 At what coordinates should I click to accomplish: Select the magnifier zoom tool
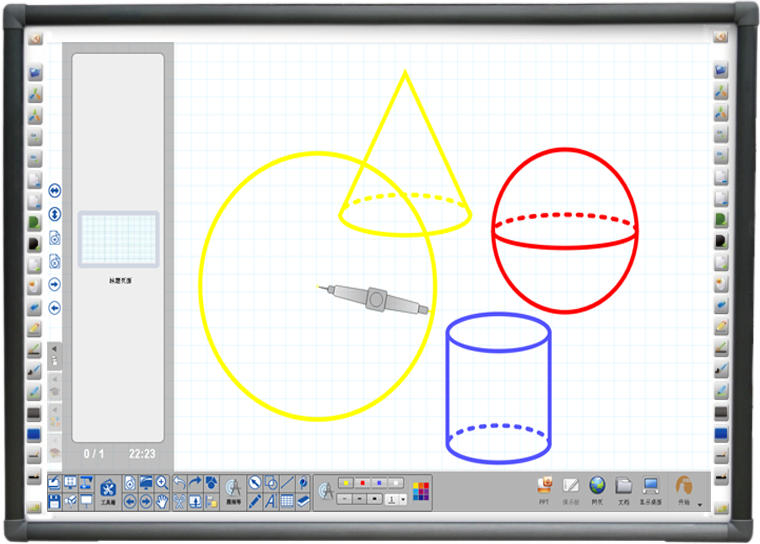point(162,482)
